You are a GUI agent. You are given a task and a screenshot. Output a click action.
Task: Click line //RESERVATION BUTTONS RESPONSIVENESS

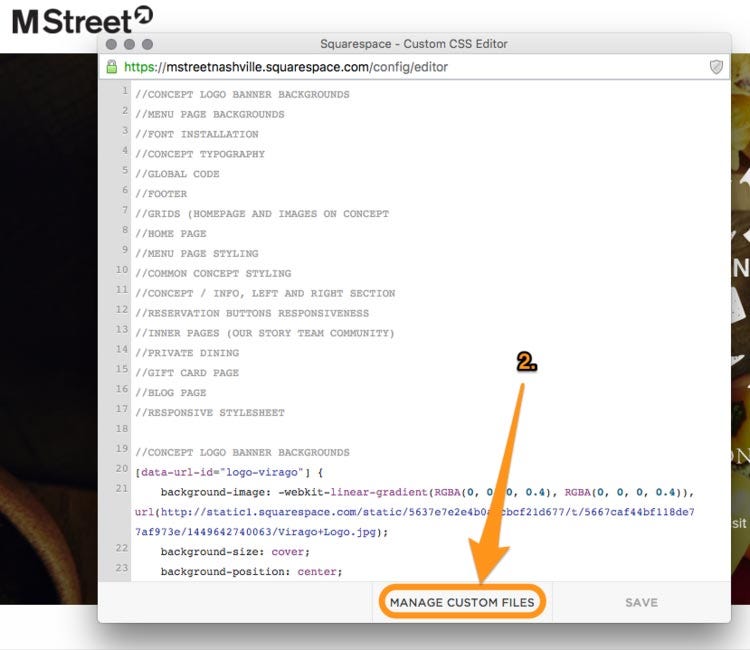tap(252, 313)
